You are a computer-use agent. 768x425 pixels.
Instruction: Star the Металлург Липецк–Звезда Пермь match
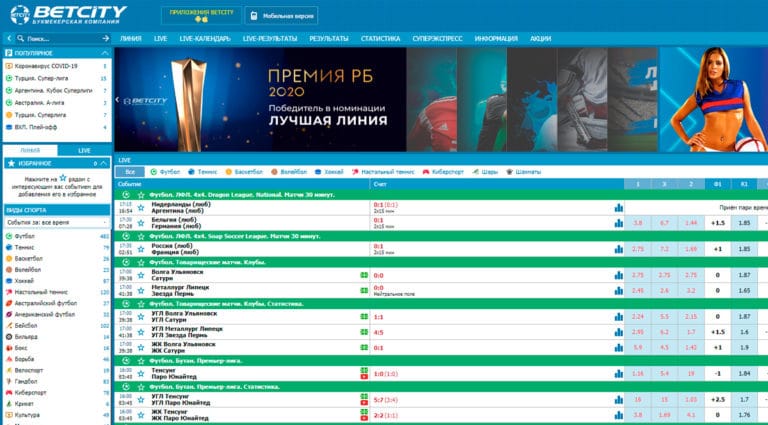[141, 291]
